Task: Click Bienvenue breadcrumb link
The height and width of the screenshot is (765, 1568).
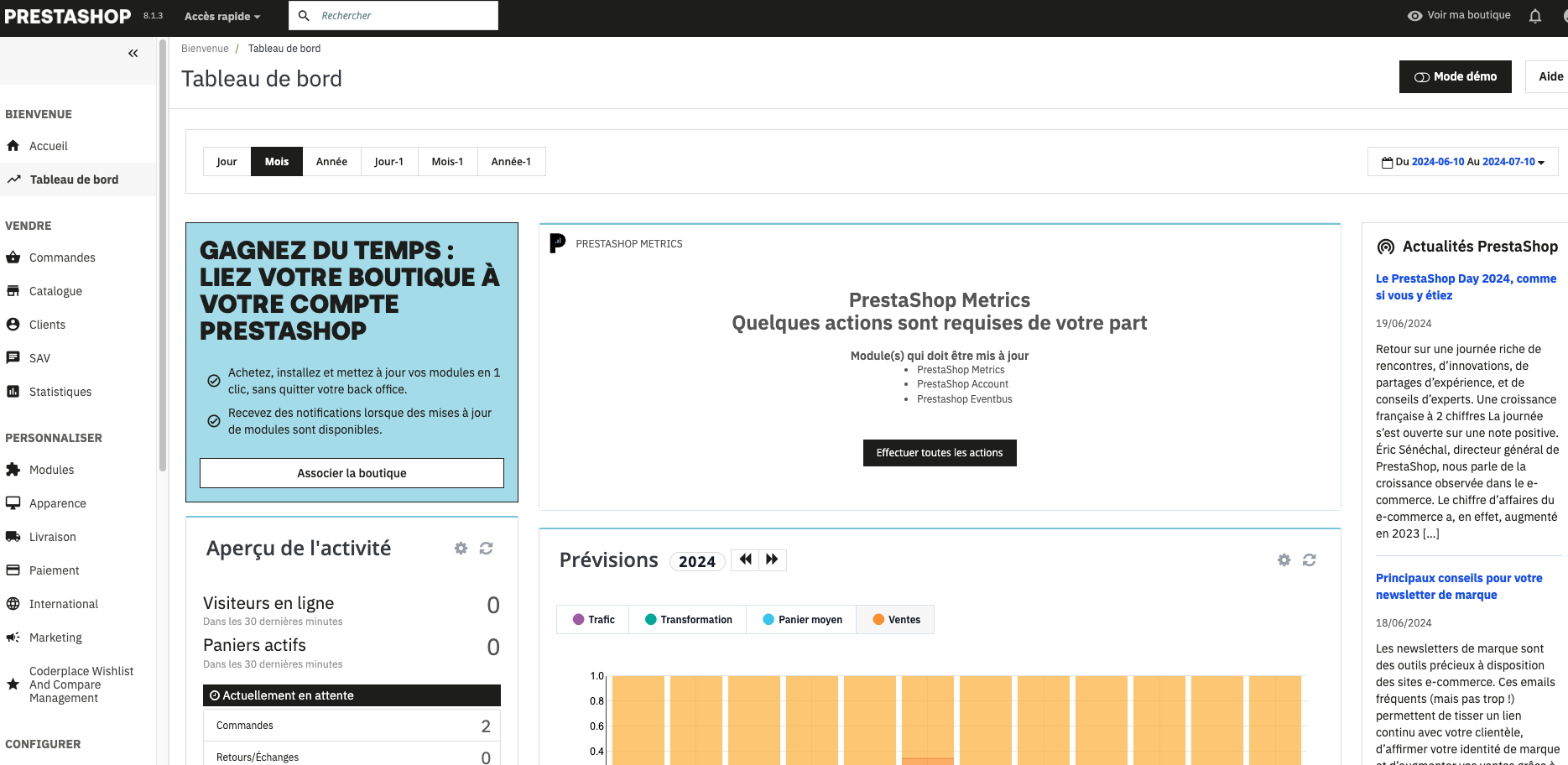Action: click(205, 49)
